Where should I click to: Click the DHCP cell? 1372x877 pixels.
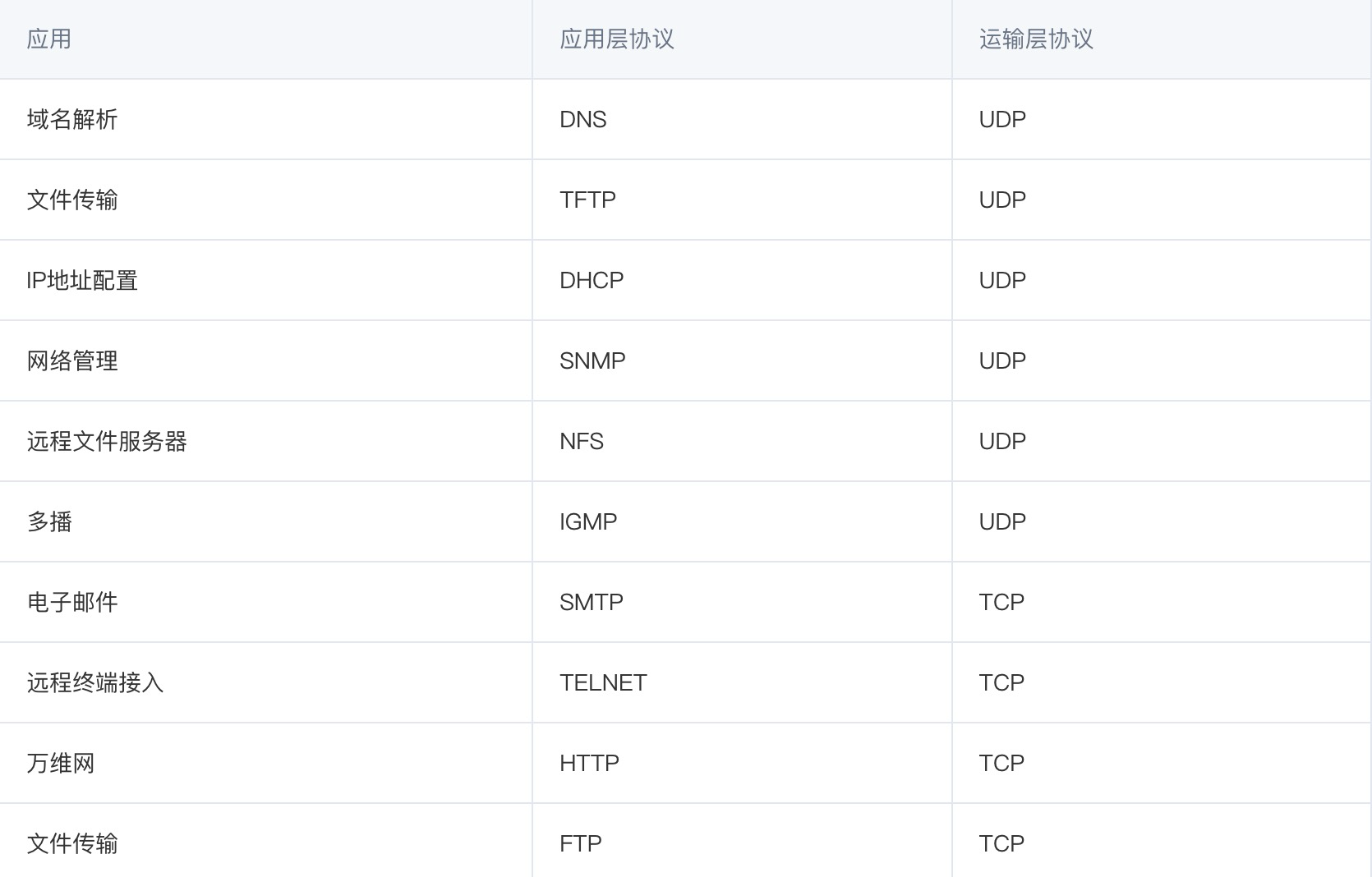[742, 281]
